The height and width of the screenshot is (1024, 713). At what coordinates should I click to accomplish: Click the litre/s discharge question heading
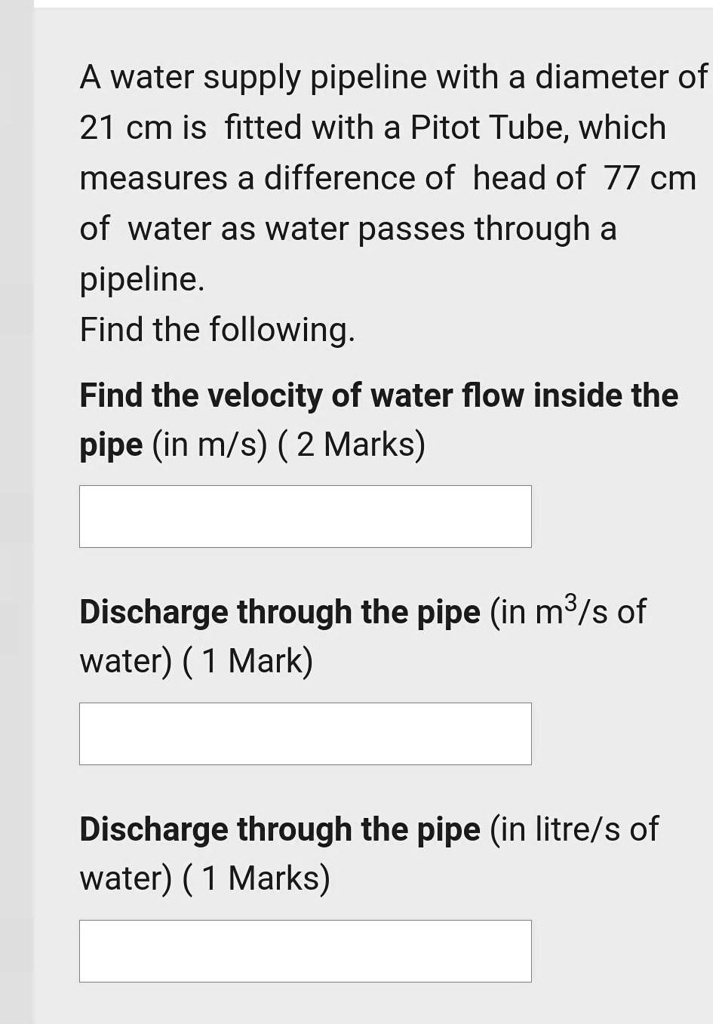click(278, 828)
